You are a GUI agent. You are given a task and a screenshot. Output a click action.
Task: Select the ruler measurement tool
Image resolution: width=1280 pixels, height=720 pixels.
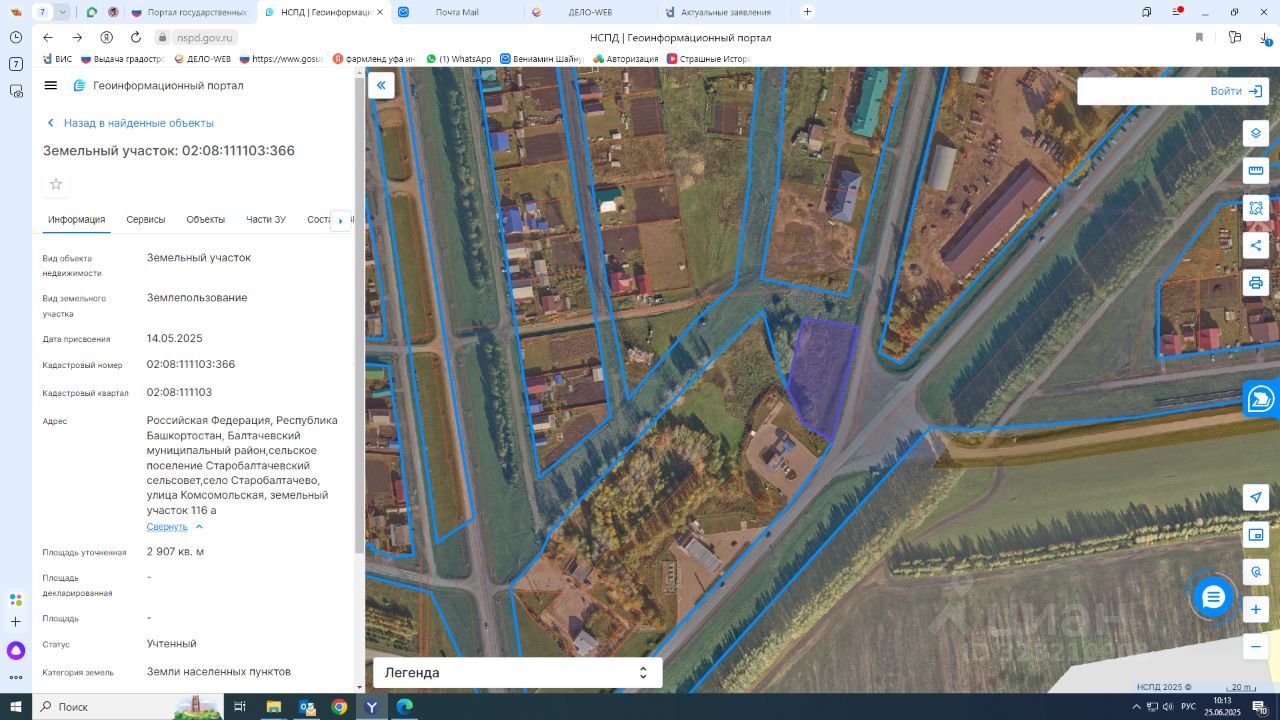click(1256, 170)
